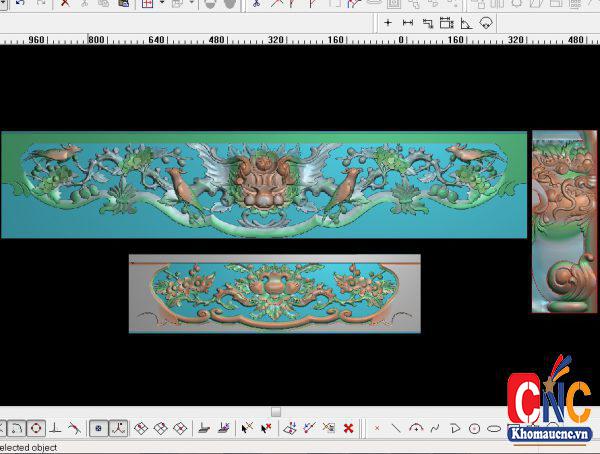
Task: Click the long bird relief panel
Action: [x=263, y=185]
